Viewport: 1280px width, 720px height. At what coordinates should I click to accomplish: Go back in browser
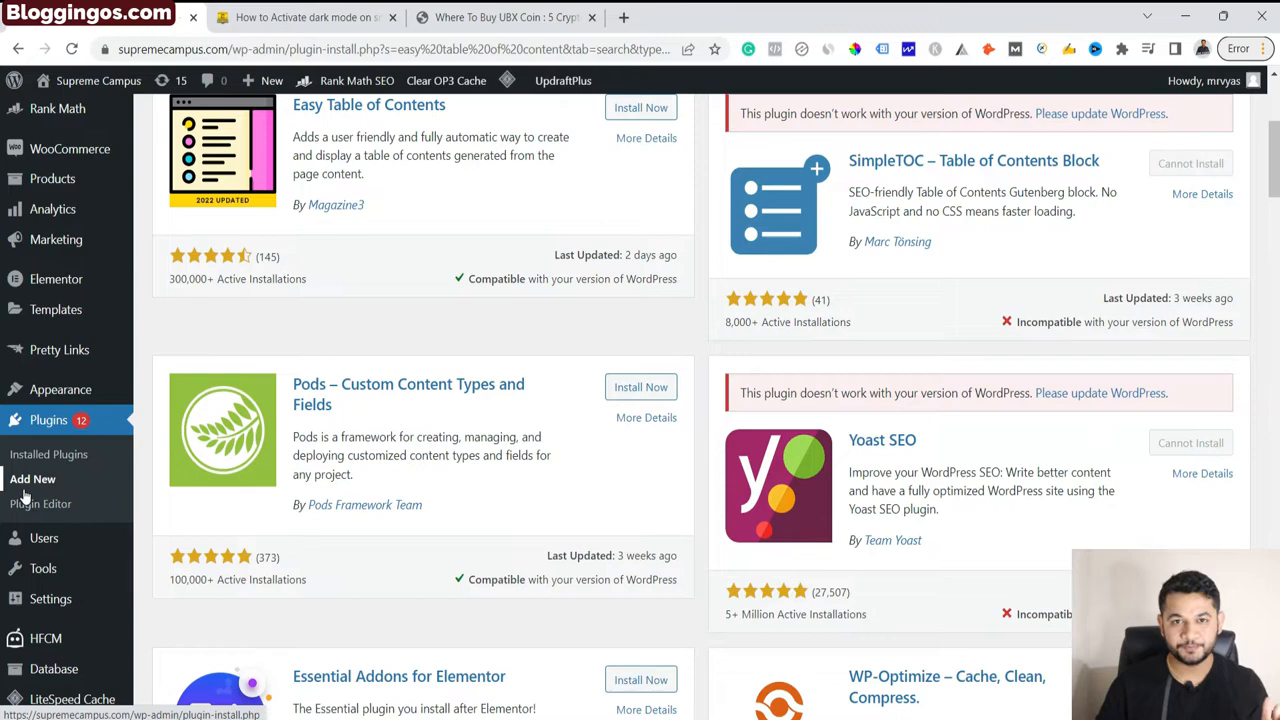click(18, 48)
